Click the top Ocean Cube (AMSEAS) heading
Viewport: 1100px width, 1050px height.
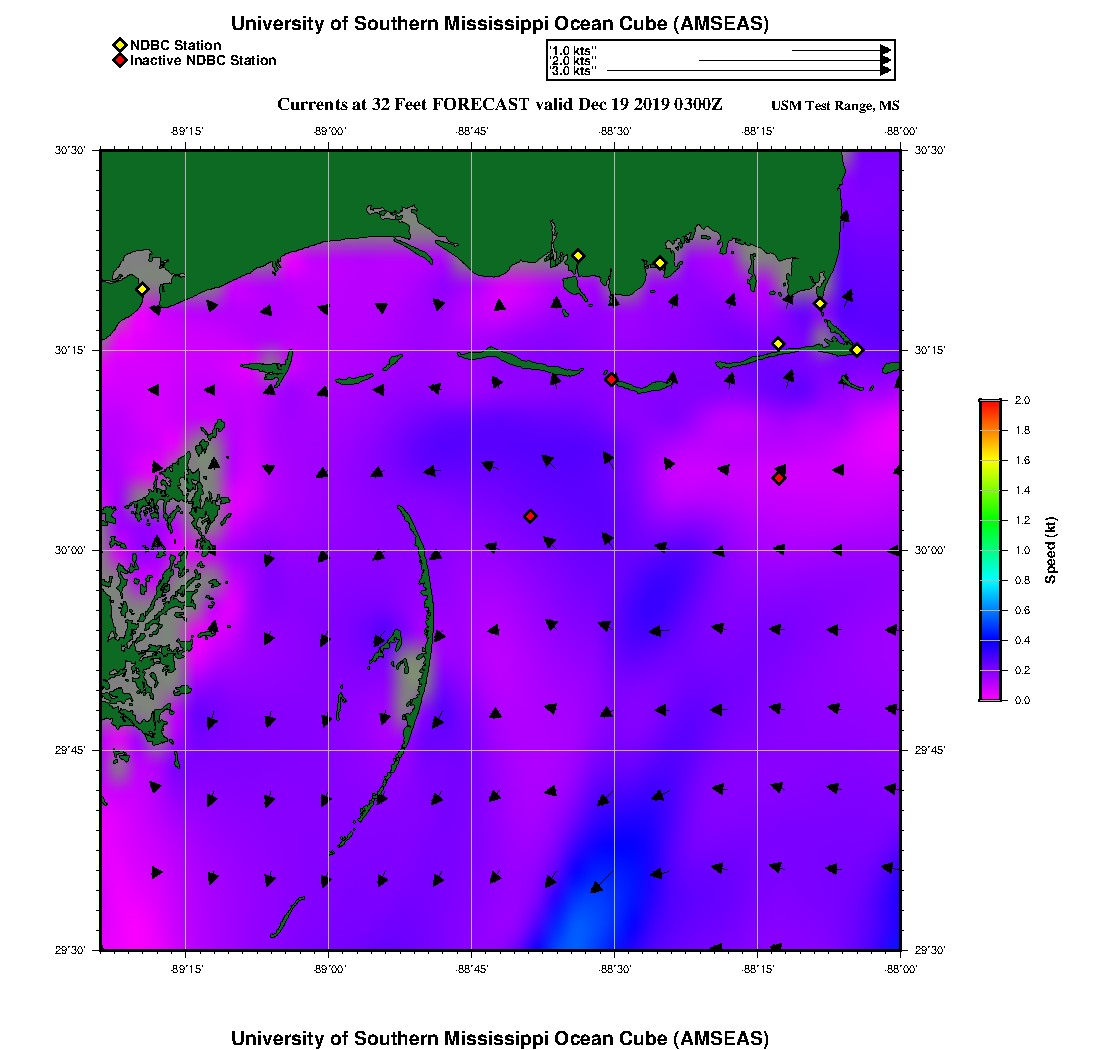coord(499,24)
